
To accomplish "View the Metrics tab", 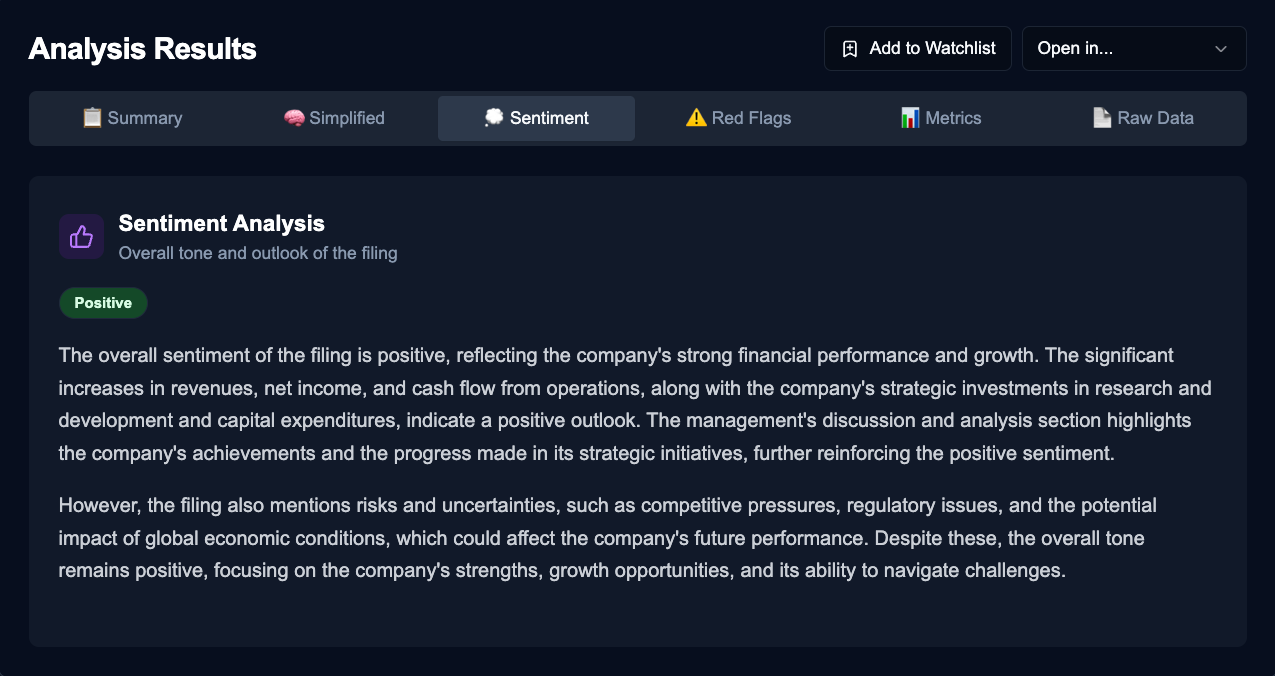I will click(940, 117).
